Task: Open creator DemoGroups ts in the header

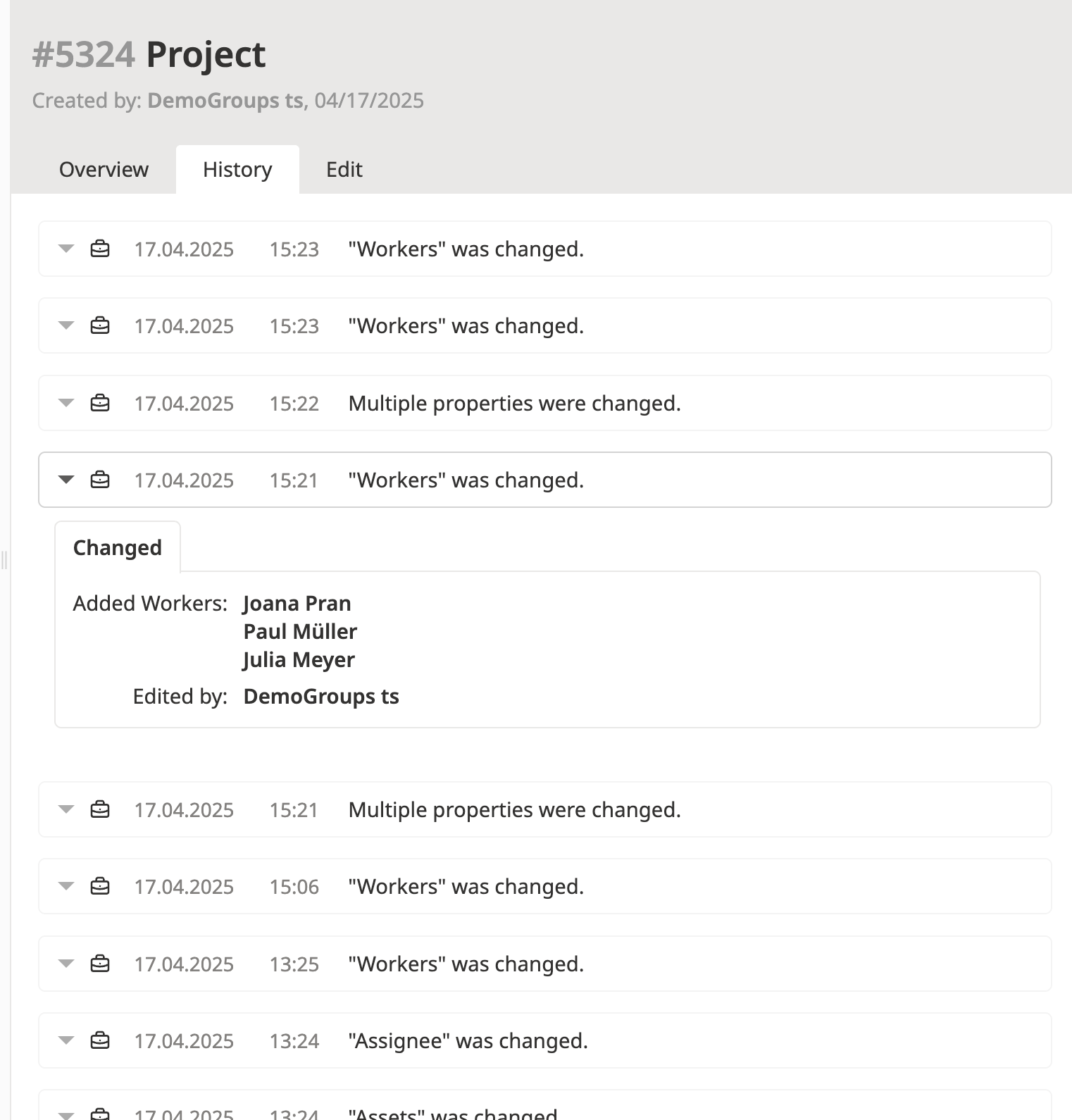Action: 225,101
